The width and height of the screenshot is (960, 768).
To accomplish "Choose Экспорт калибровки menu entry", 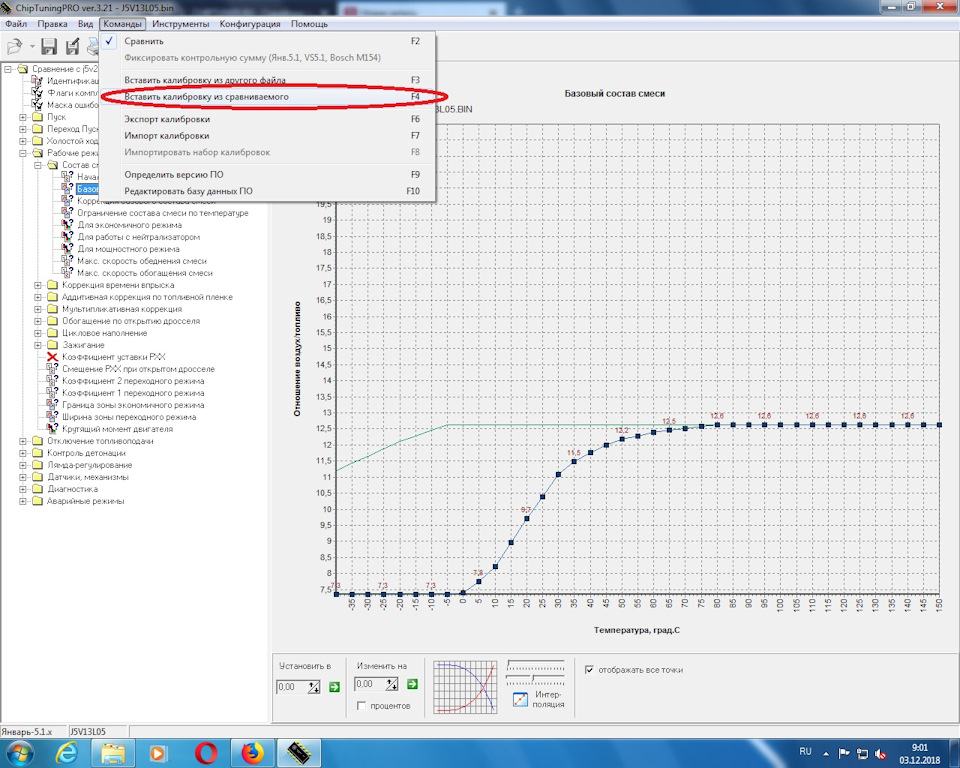I will (x=269, y=119).
